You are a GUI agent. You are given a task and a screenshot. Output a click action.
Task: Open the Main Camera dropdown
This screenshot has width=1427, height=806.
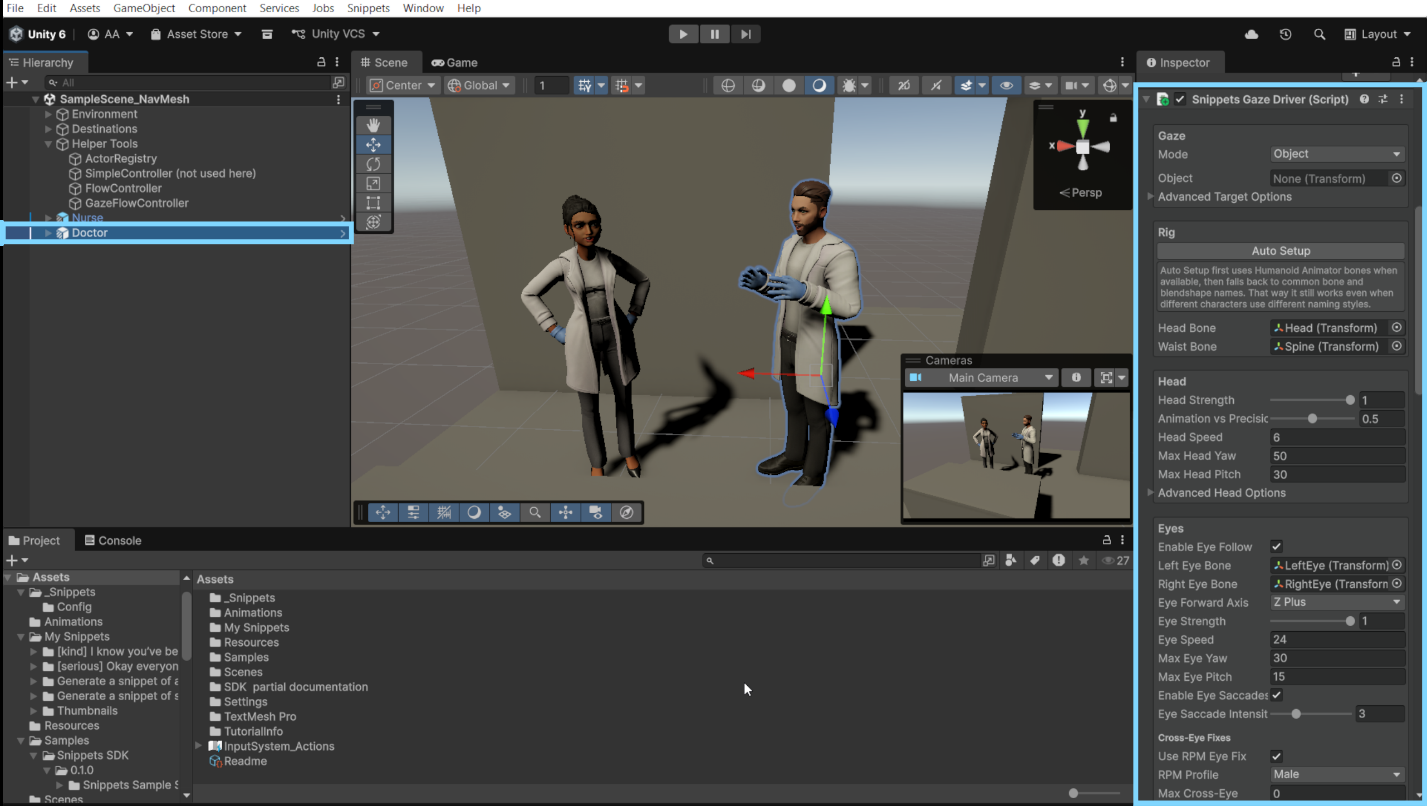(x=981, y=378)
